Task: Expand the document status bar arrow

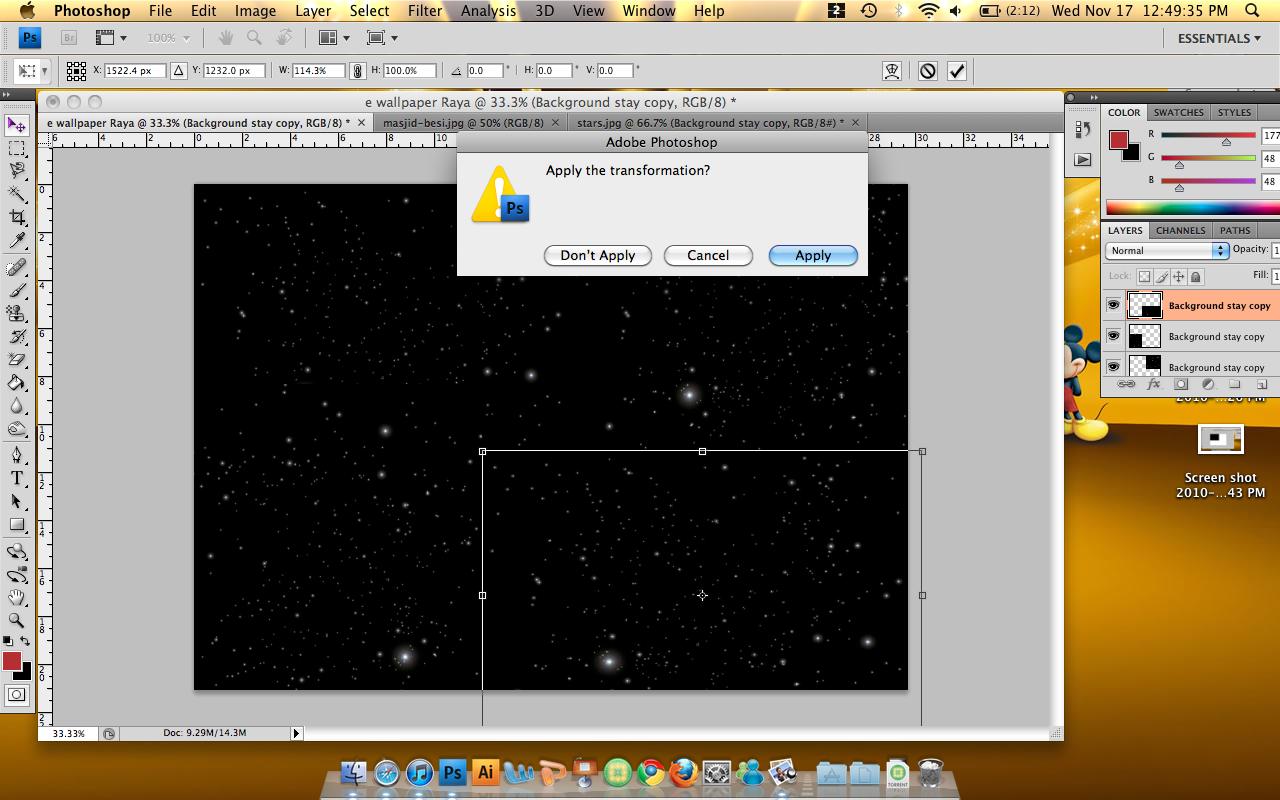Action: [x=296, y=733]
